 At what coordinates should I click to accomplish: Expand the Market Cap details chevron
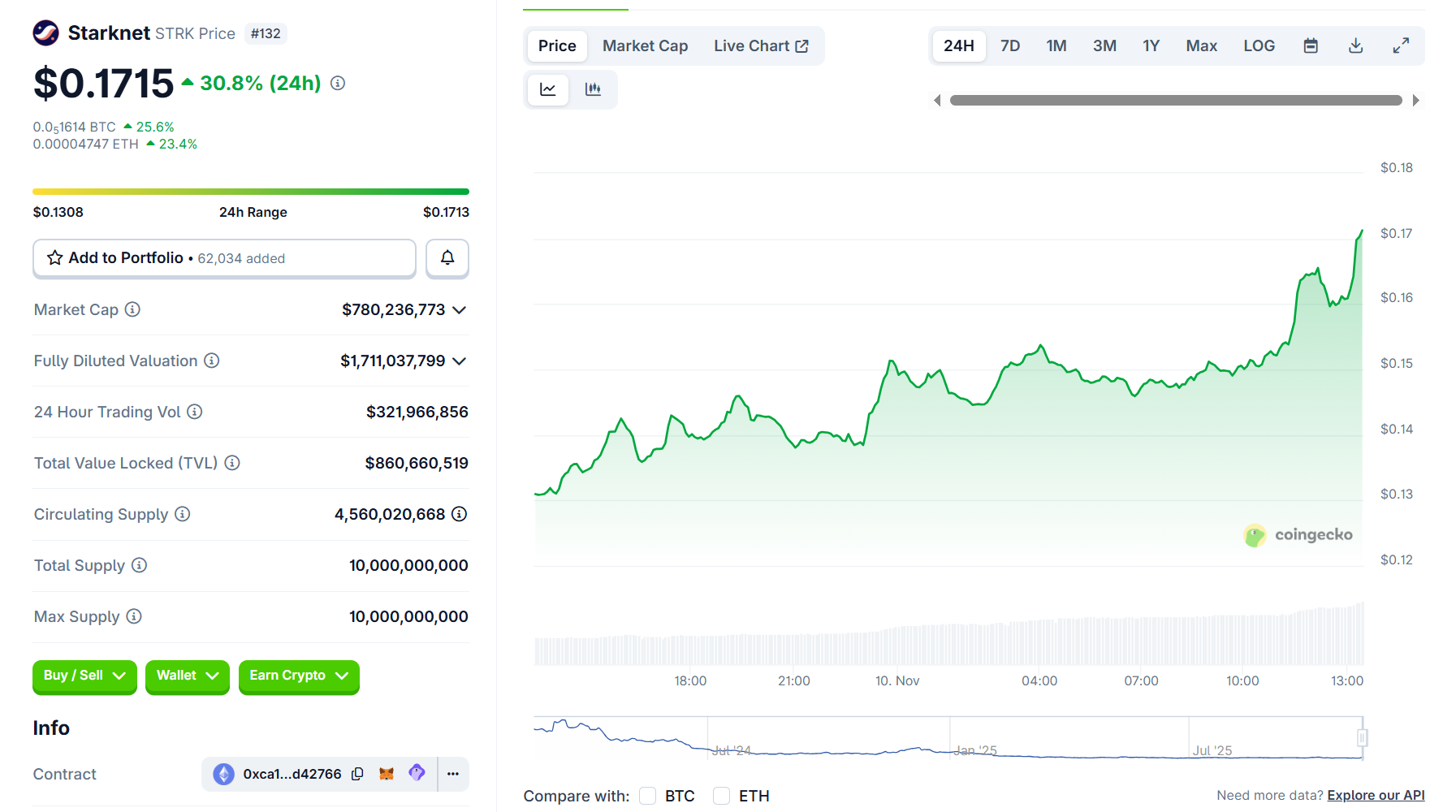pos(460,310)
